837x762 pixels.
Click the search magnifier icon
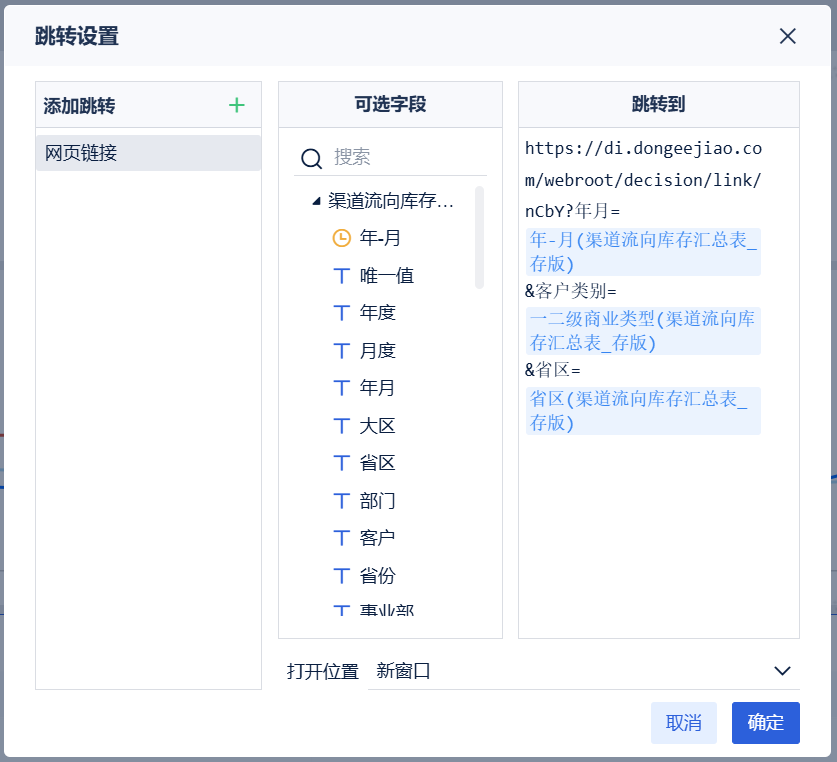(x=311, y=158)
